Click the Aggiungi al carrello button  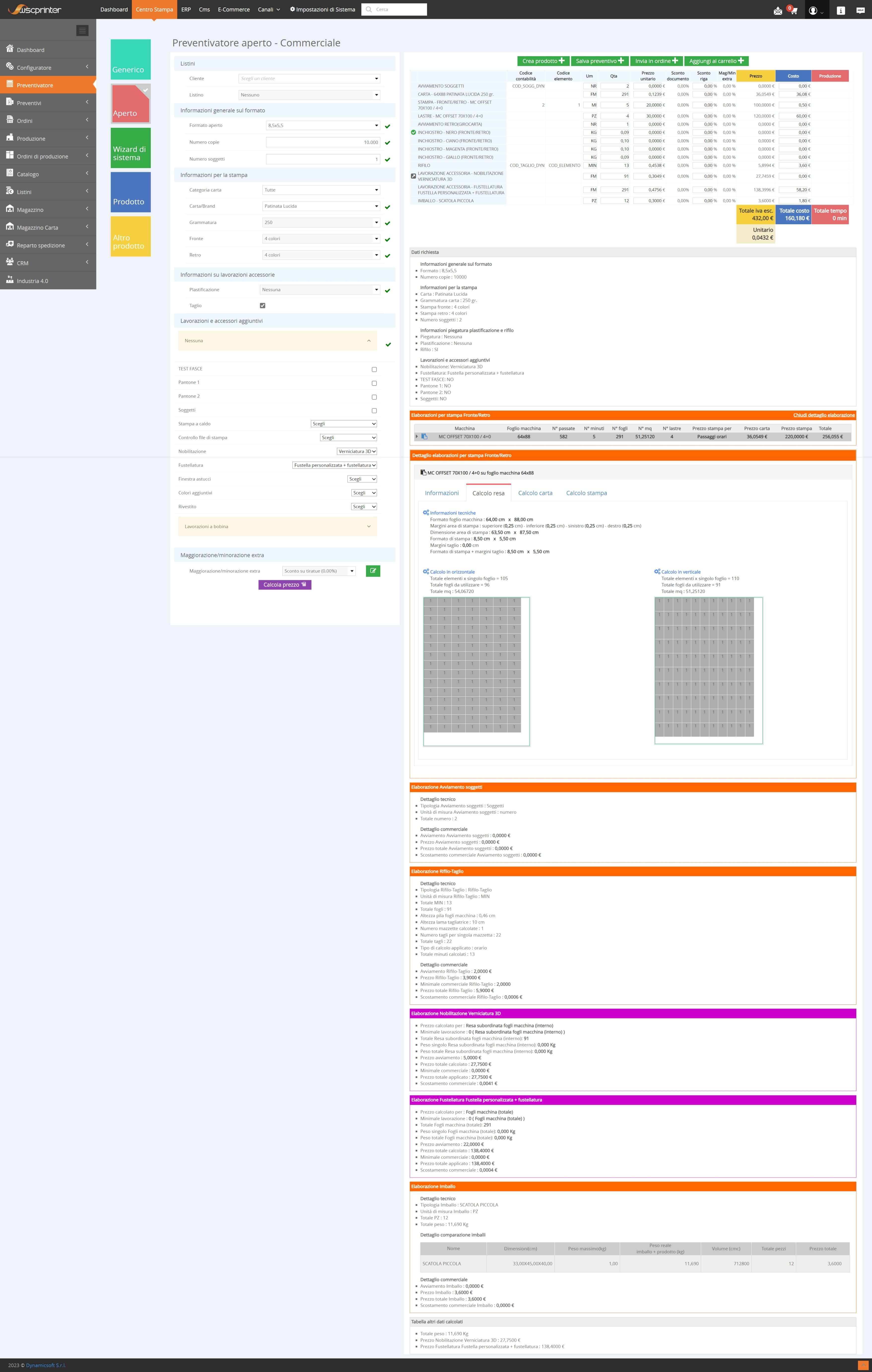tap(716, 61)
